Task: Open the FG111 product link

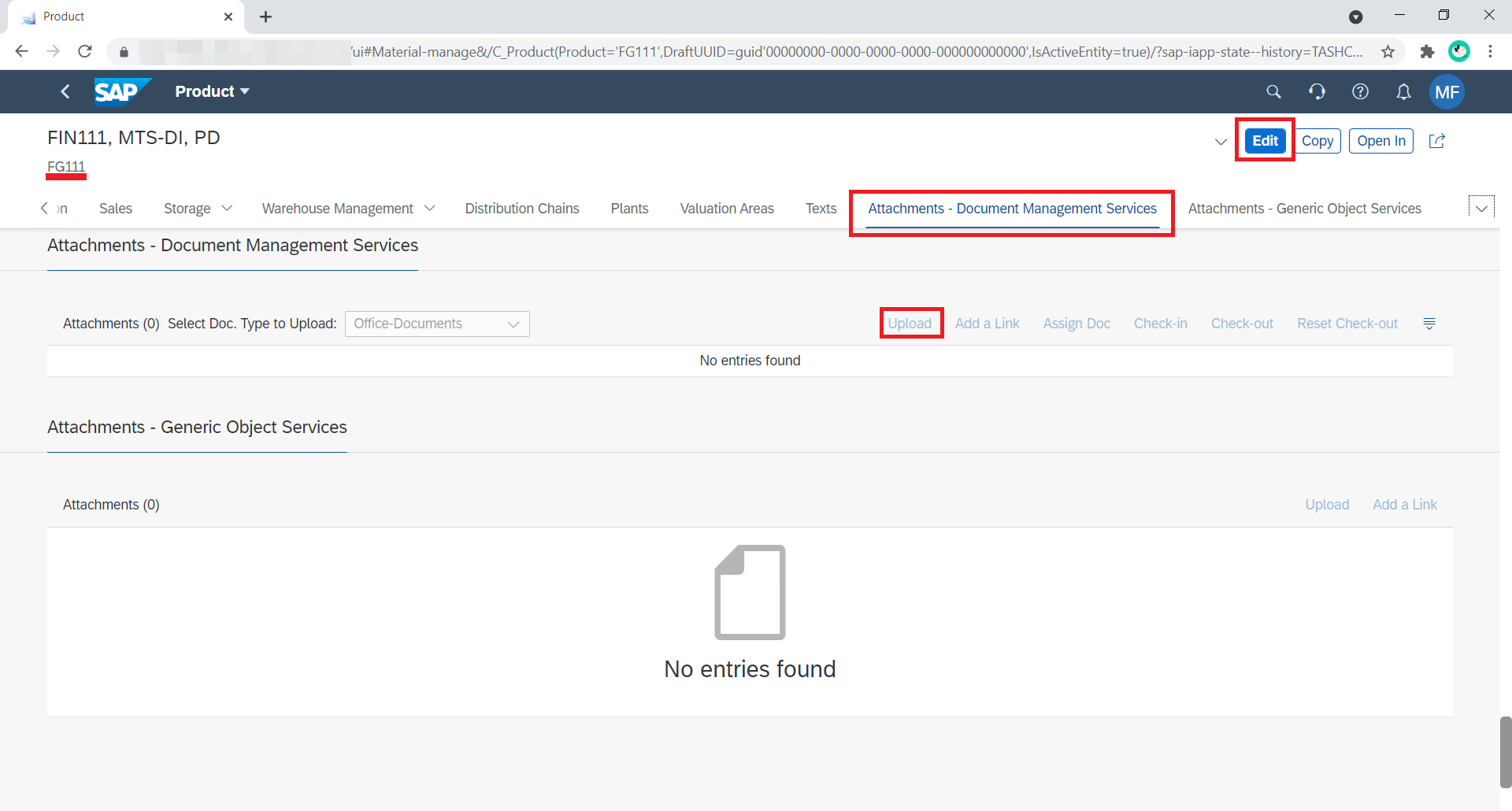Action: tap(65, 166)
